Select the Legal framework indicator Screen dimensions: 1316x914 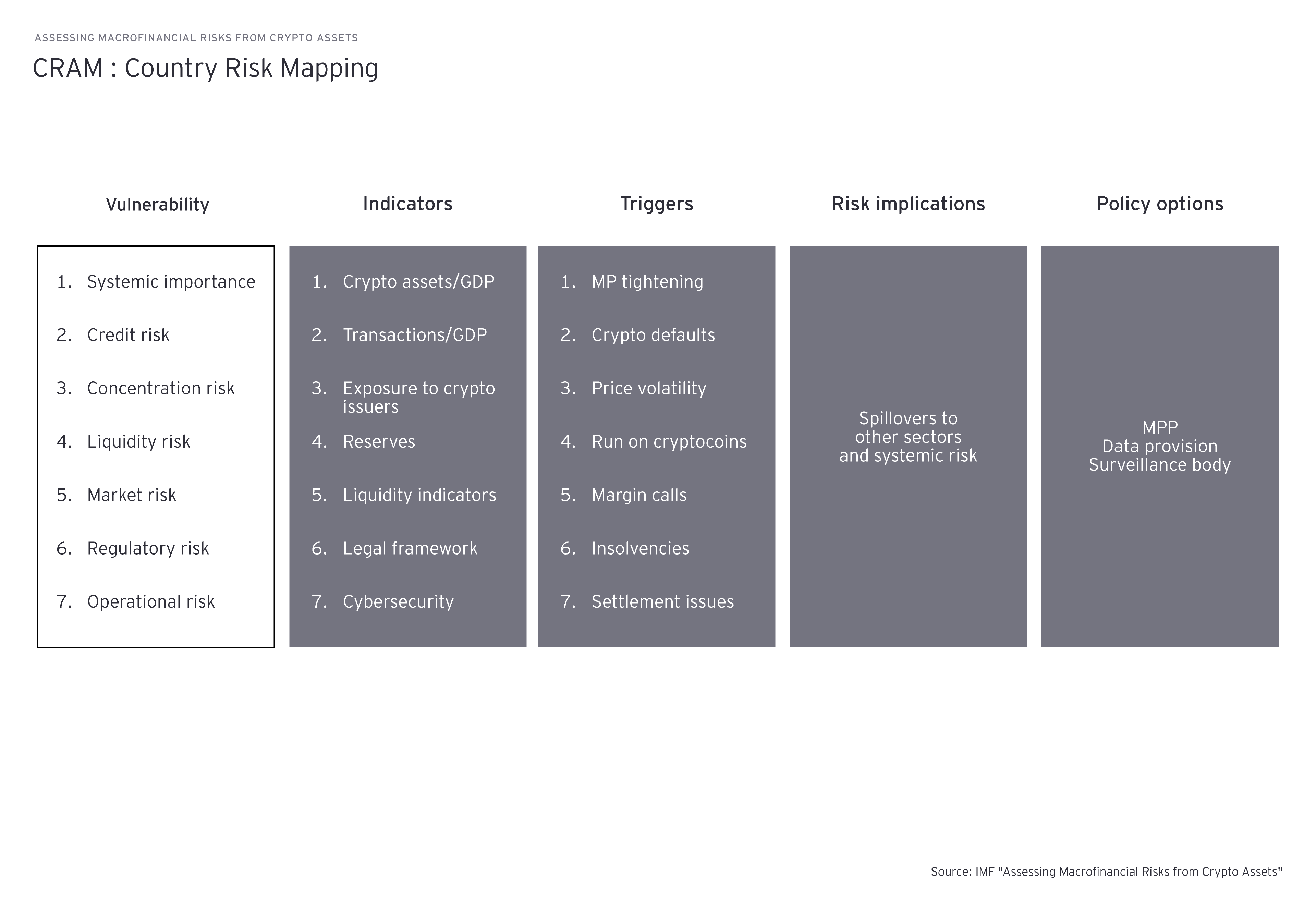[410, 549]
